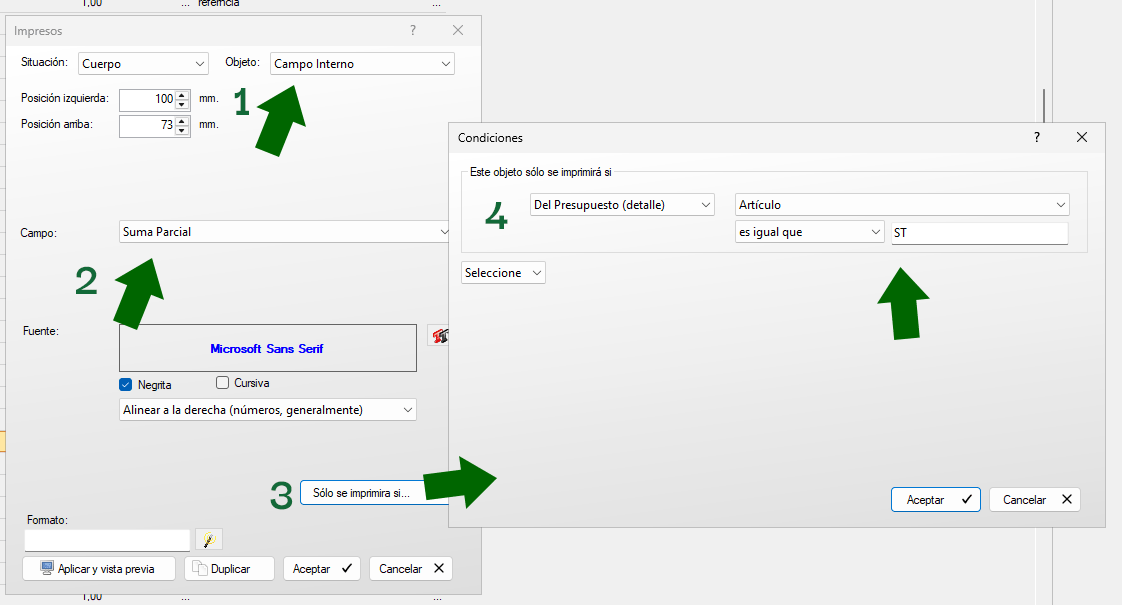Click the help question mark in Impresos dialog
The width and height of the screenshot is (1122, 605).
[x=413, y=30]
